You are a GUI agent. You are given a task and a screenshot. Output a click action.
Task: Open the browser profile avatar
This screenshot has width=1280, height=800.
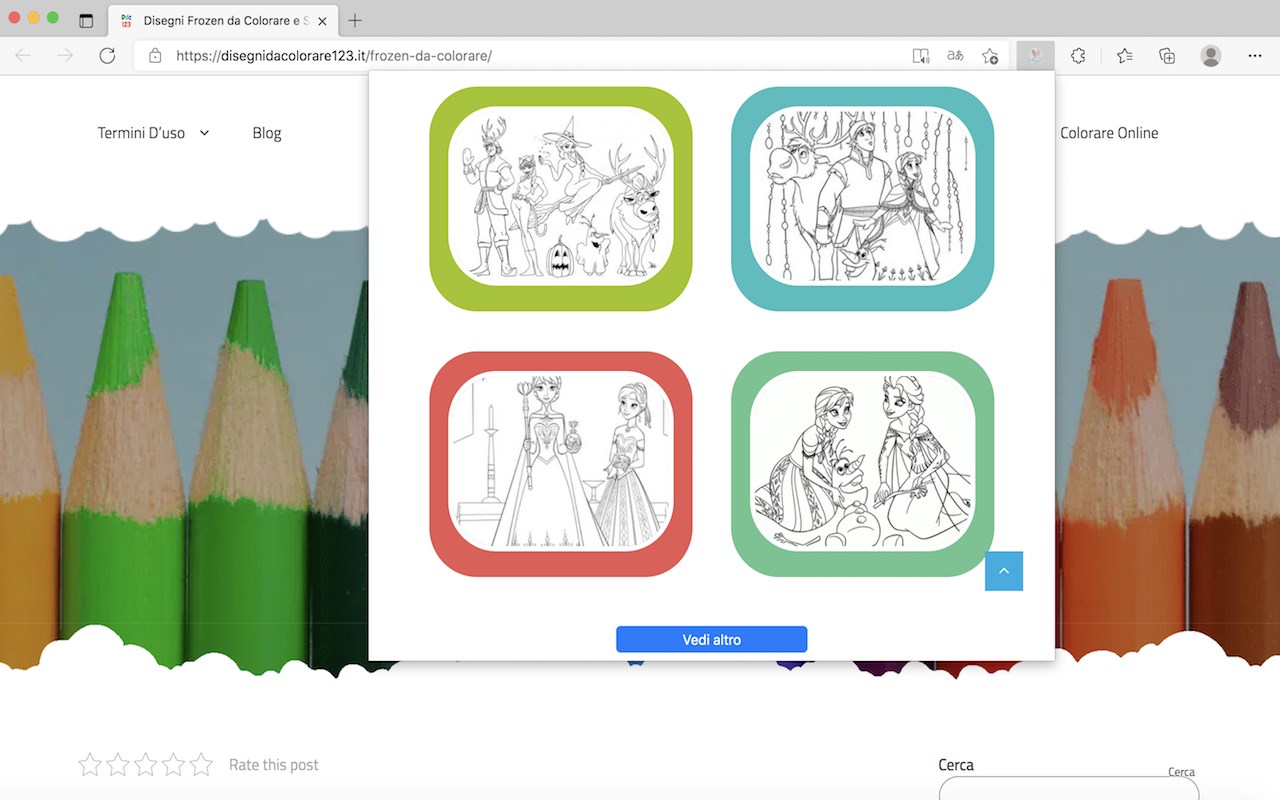(x=1211, y=56)
